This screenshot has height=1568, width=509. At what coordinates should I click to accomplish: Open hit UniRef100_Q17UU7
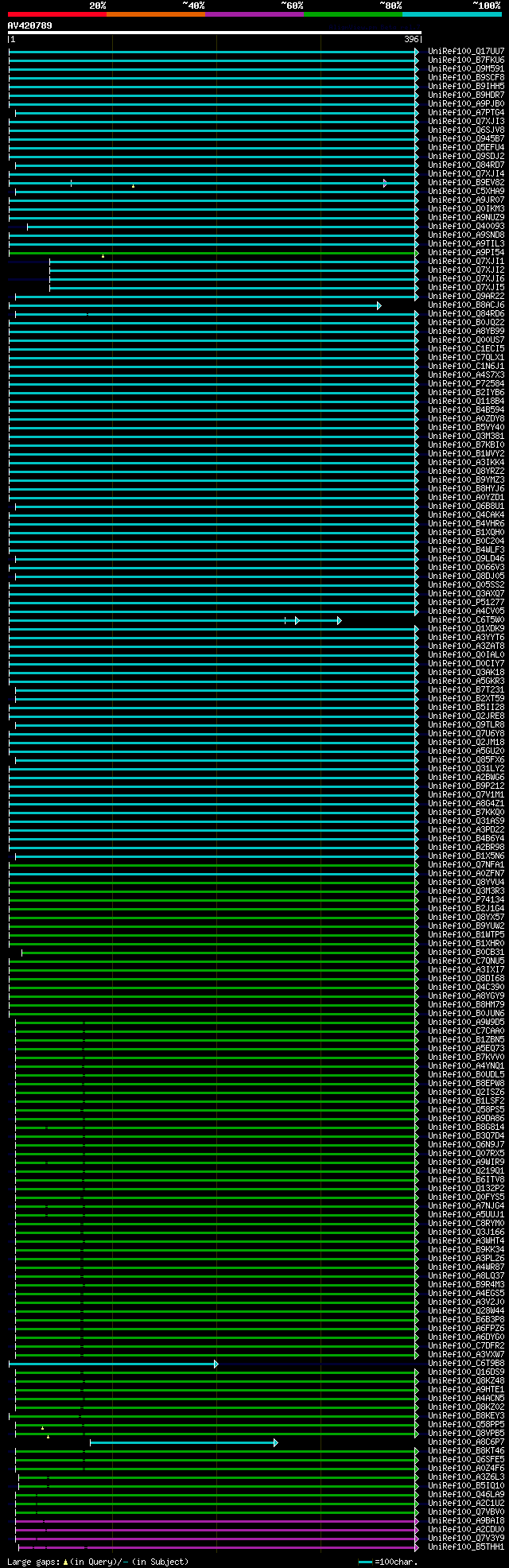coord(466,51)
